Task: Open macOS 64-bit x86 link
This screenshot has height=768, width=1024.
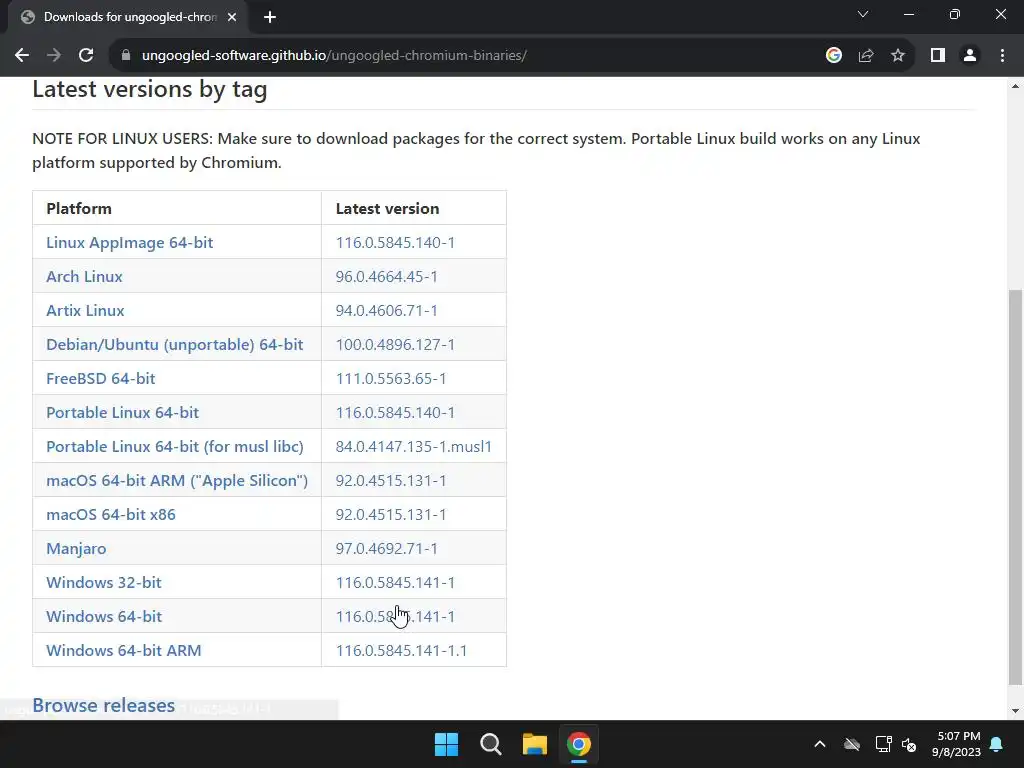Action: coord(110,514)
